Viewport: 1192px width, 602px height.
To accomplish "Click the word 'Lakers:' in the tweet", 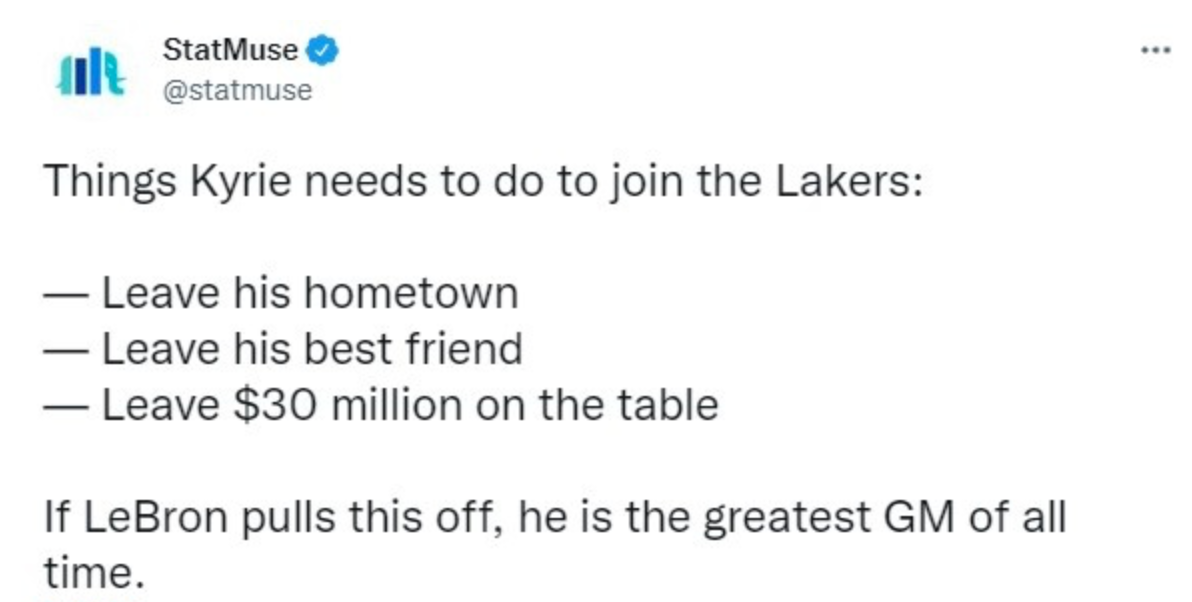I will [x=849, y=182].
